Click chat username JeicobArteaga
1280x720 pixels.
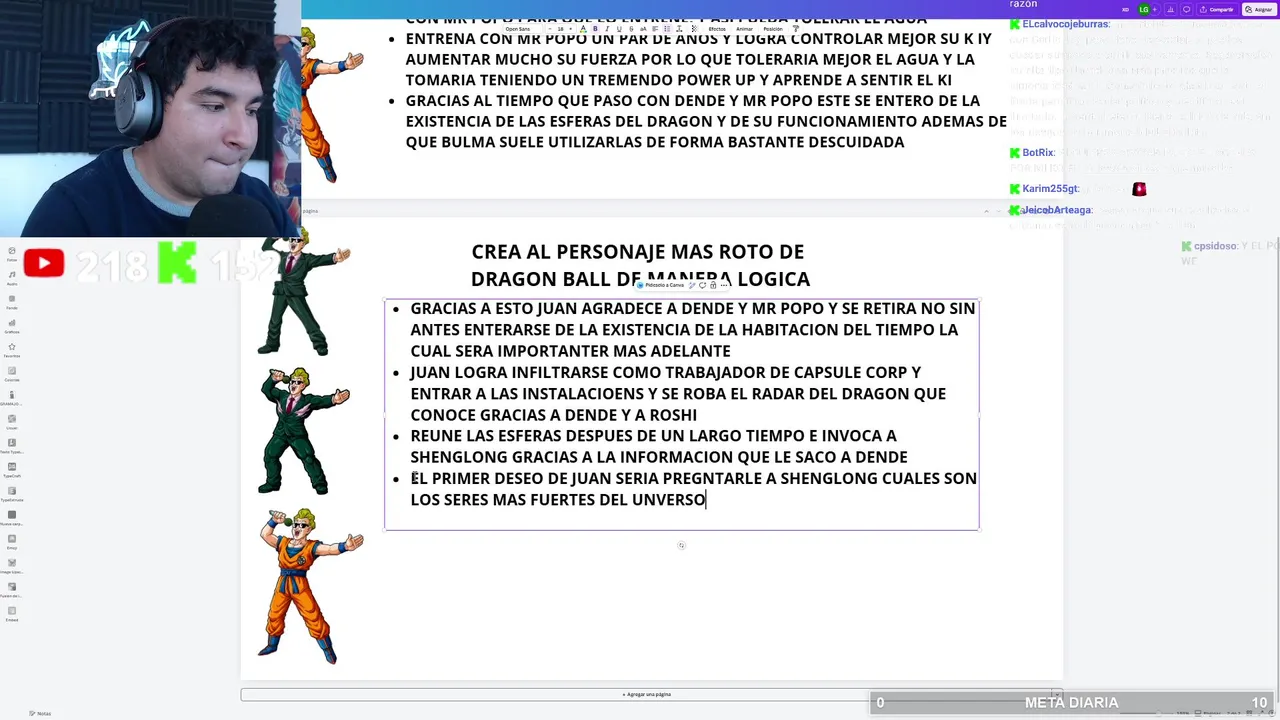pos(1056,210)
